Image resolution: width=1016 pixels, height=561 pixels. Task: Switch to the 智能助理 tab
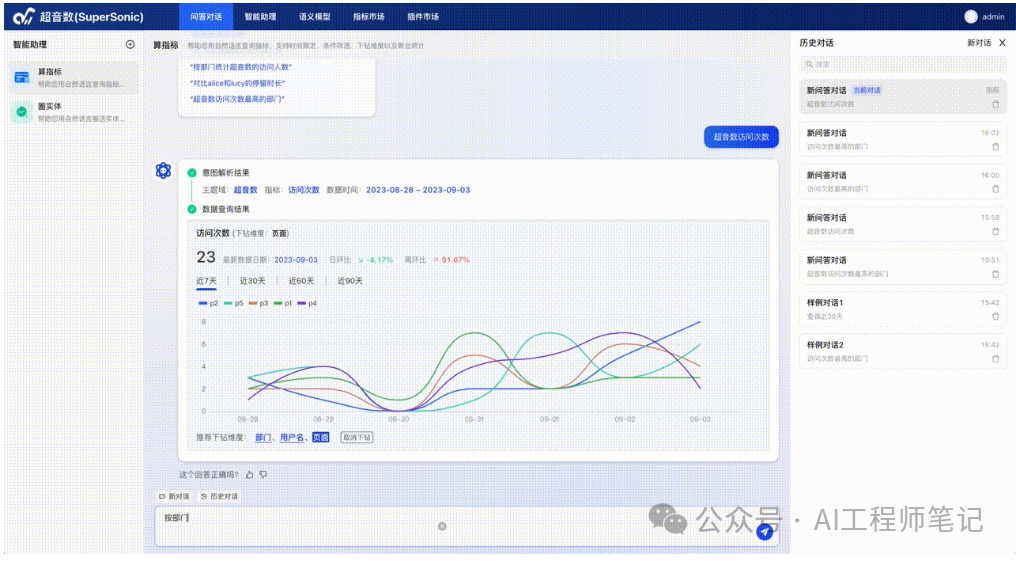point(260,17)
